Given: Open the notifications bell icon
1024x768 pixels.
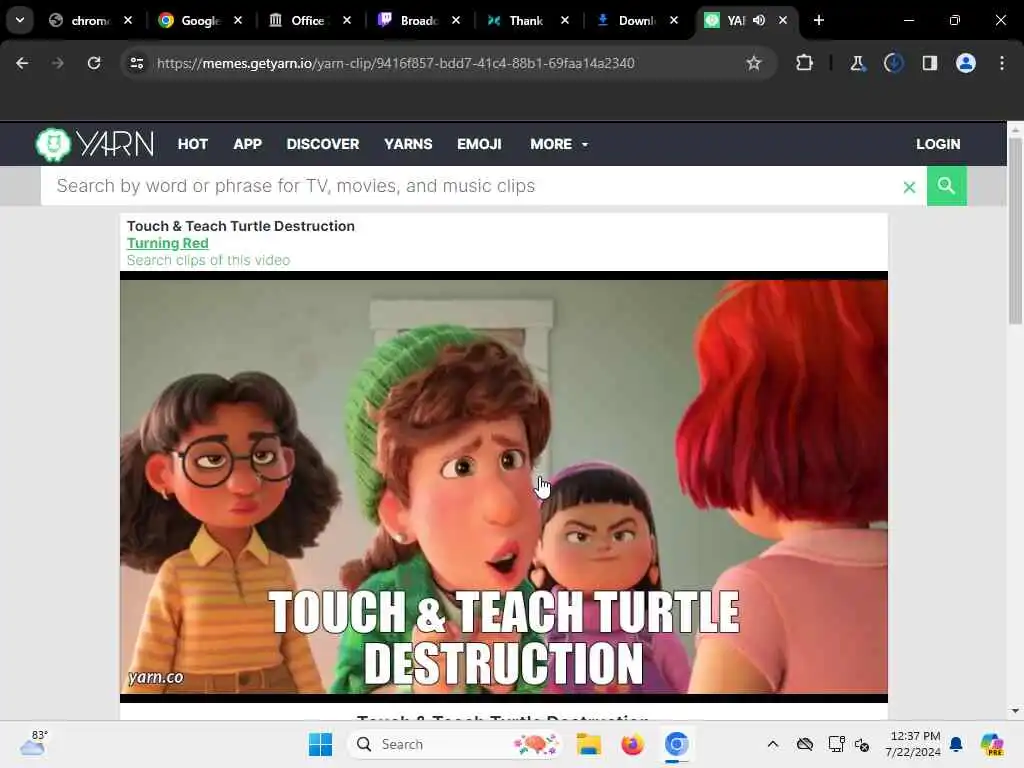Looking at the screenshot, I should click(x=956, y=744).
